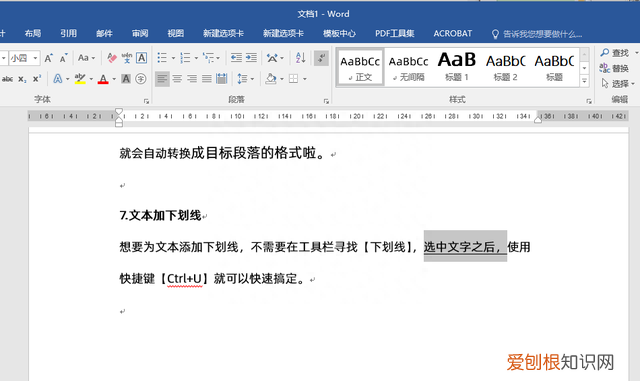Expand the bullet library dropdown arrow
This screenshot has height=381, width=640.
(173, 58)
